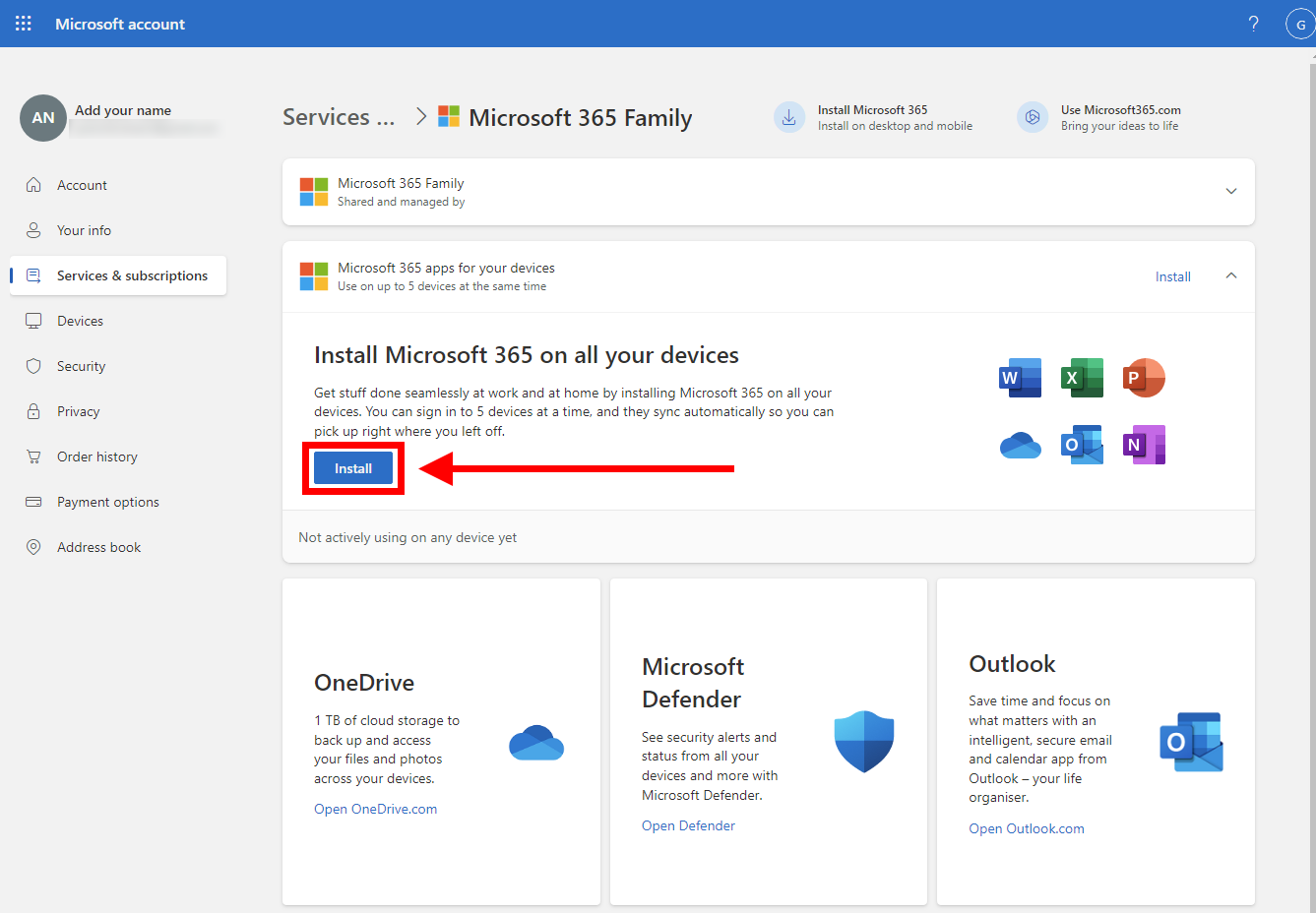Click the OneNote app icon
The image size is (1316, 913).
[1144, 445]
